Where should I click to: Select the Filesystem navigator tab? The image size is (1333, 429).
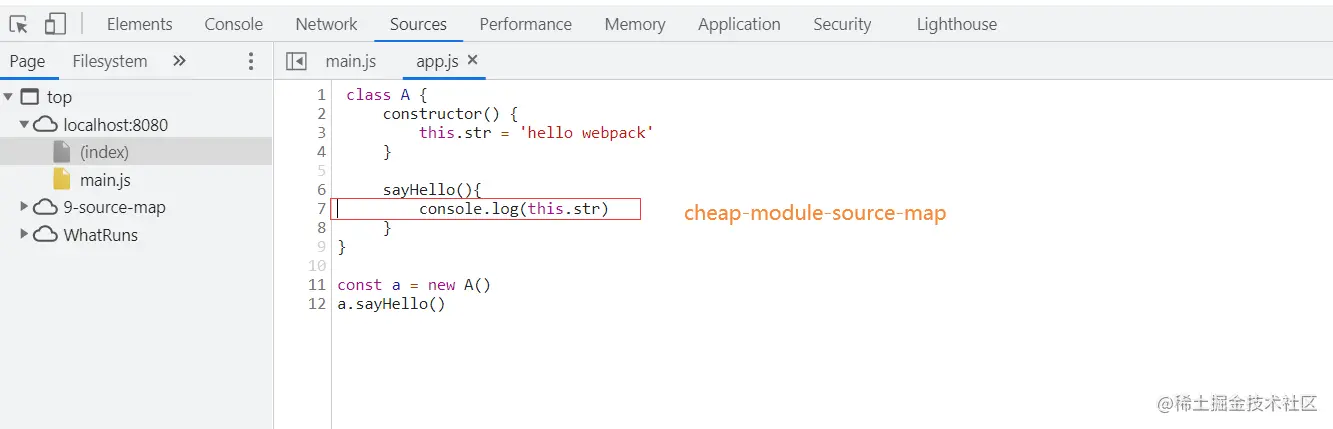pos(109,61)
